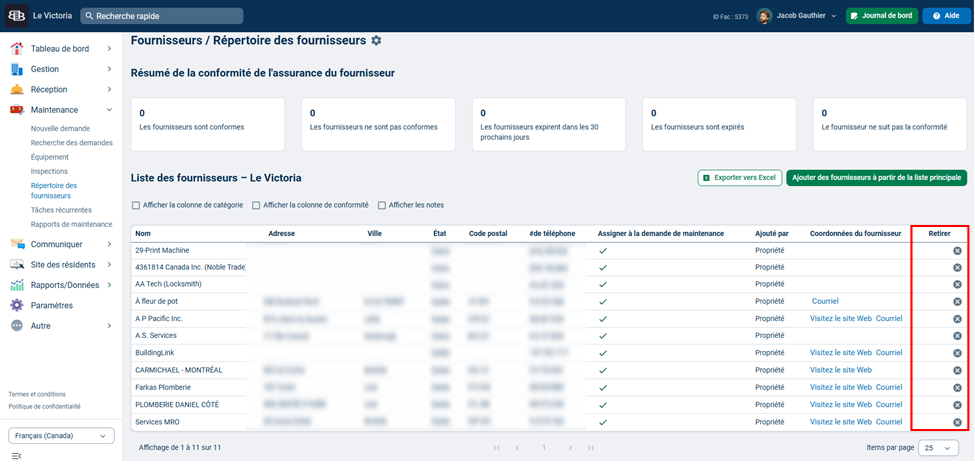975x468 pixels.
Task: Remove PLOMBERIE DANIEL CÔTÉ supplier
Action: tap(958, 405)
